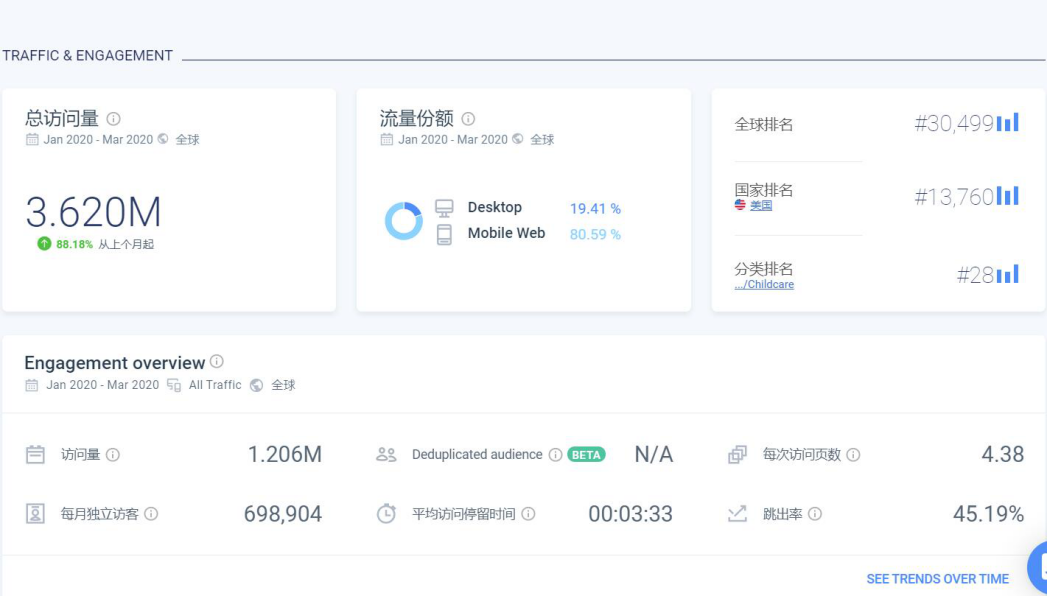Click SEE TRENDS OVER TIME
Viewport: 1047px width, 596px height.
tap(937, 578)
